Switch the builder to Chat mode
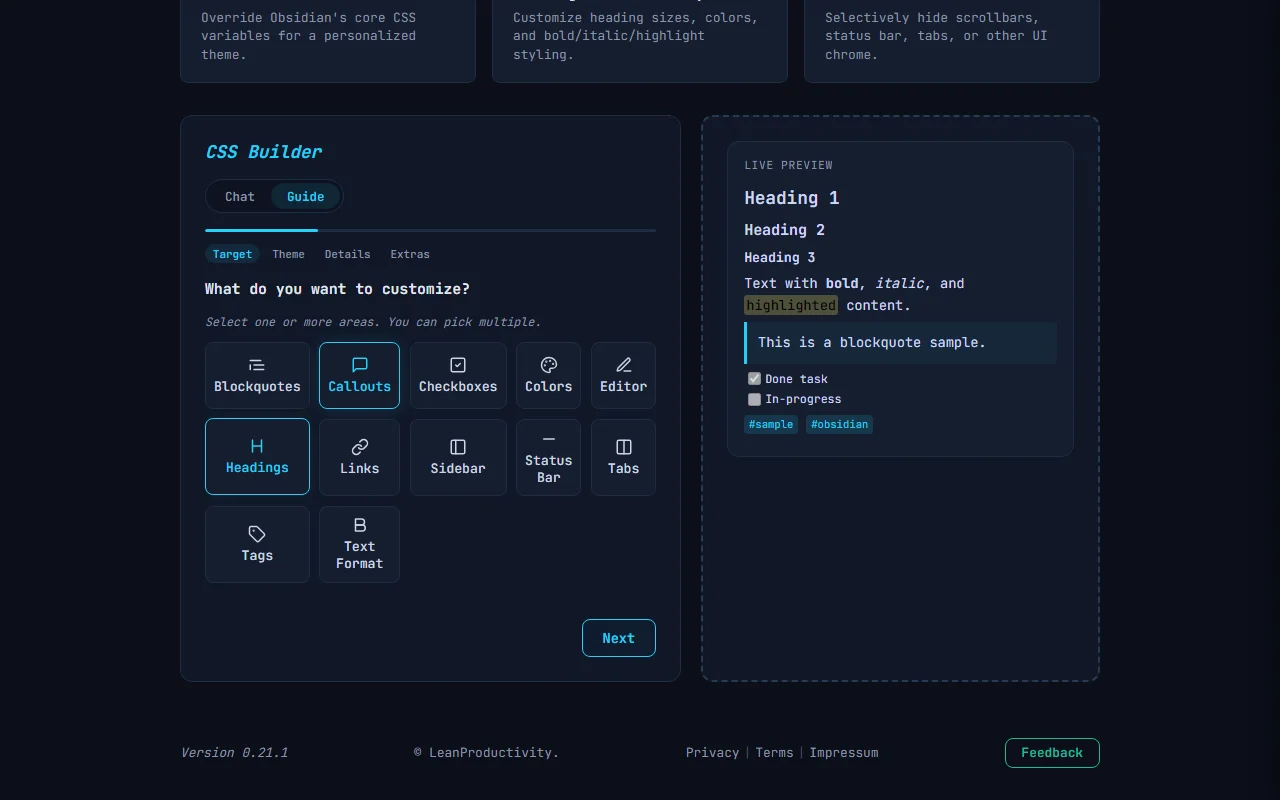 239,196
